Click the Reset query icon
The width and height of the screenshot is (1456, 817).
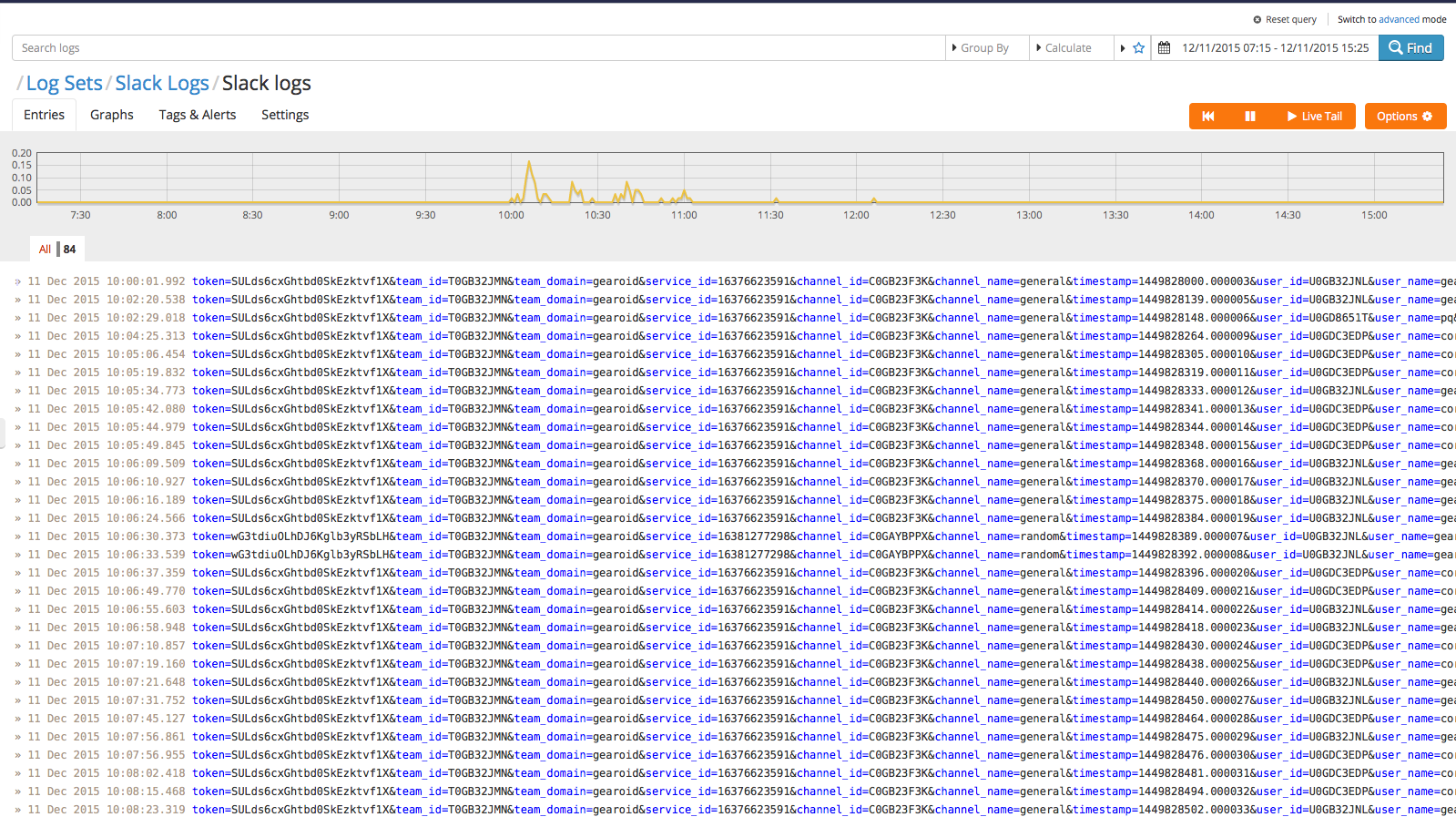pyautogui.click(x=1257, y=19)
